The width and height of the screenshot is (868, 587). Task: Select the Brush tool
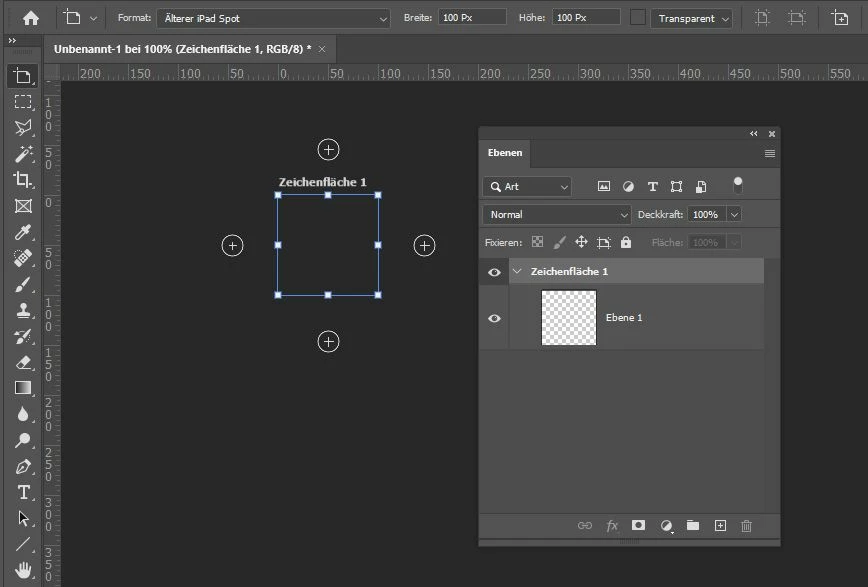coord(23,285)
